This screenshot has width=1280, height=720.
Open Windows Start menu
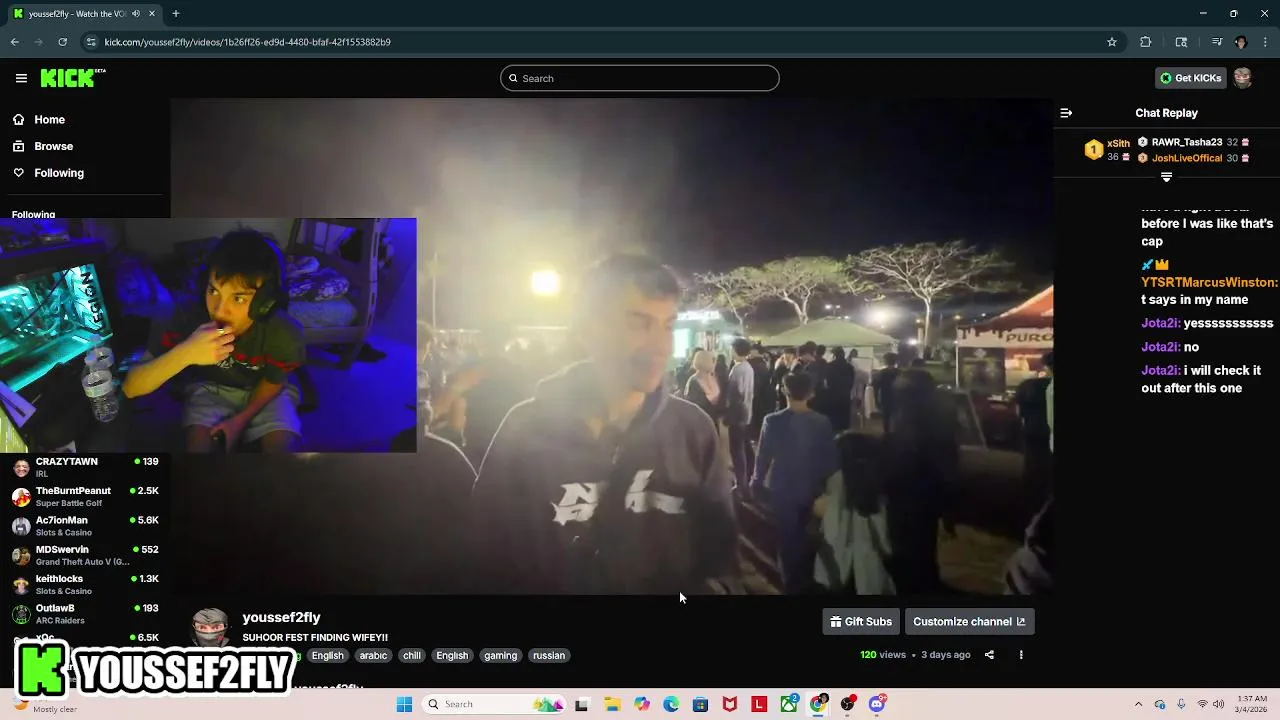pos(404,704)
